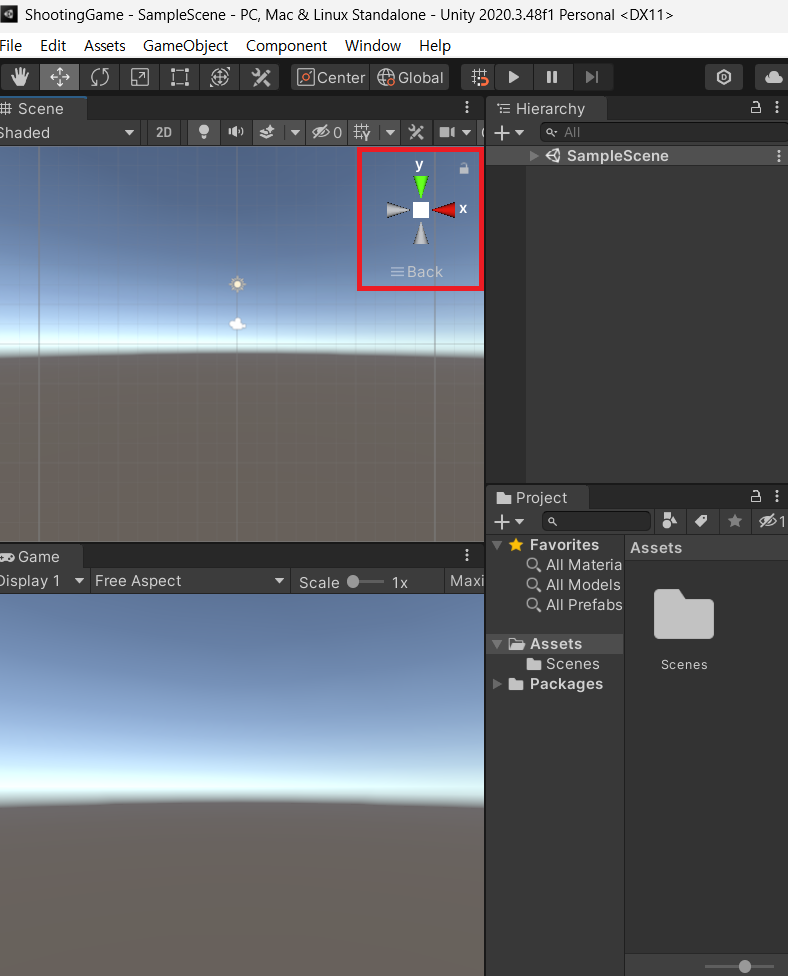788x976 pixels.
Task: Select the Transform tool
Action: [220, 77]
